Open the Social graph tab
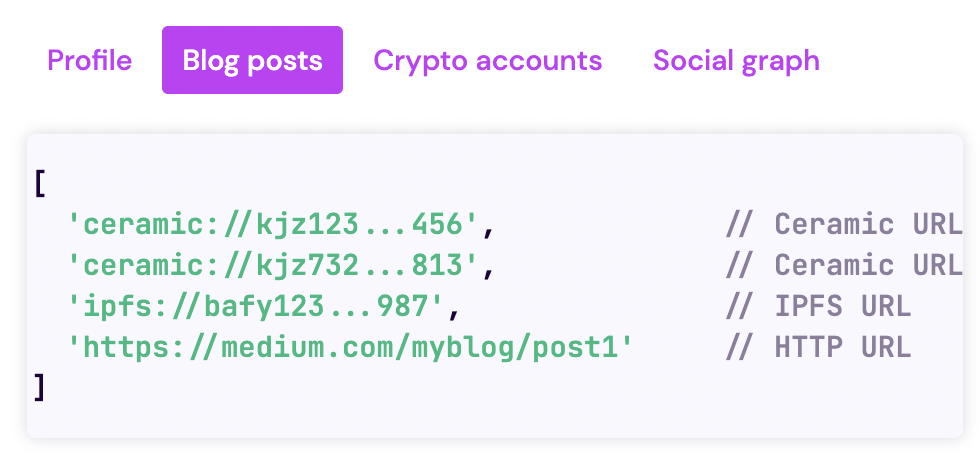 (x=736, y=61)
